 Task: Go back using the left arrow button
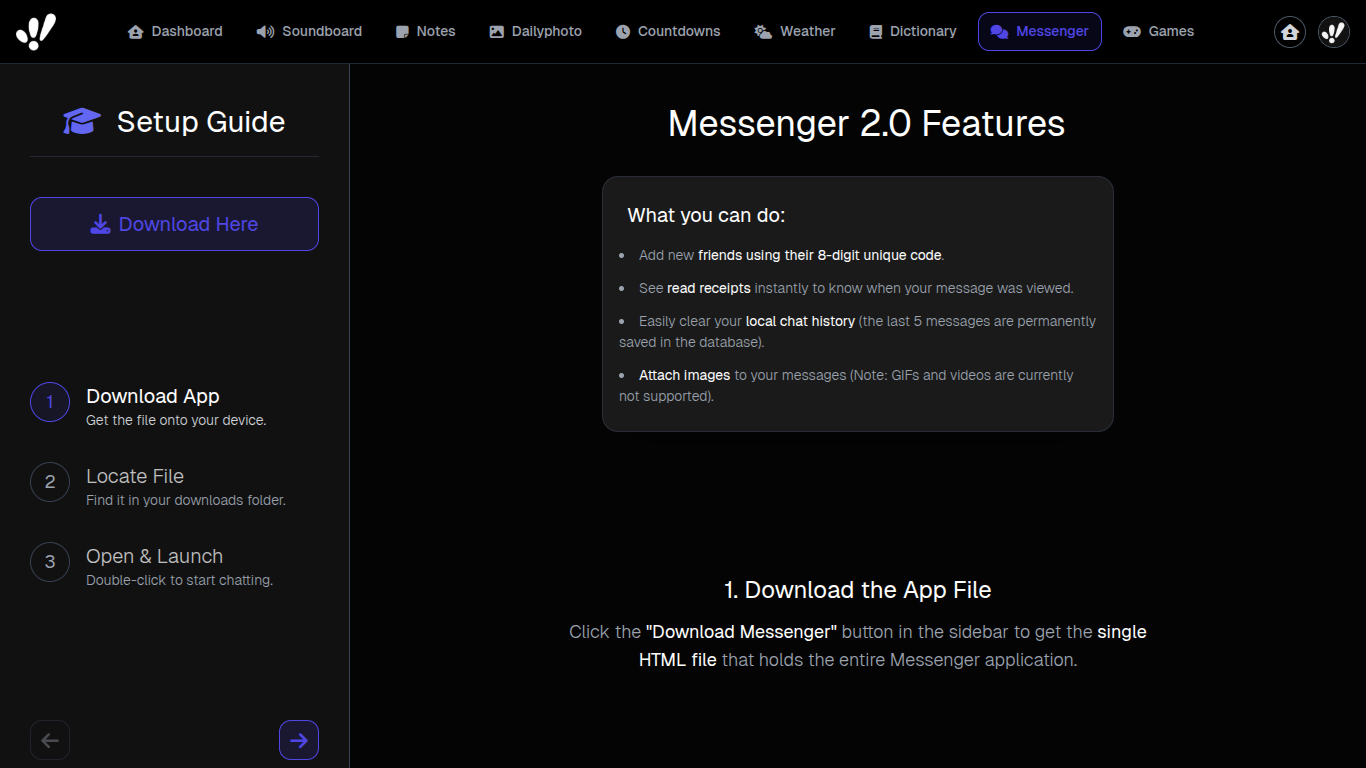[x=50, y=740]
